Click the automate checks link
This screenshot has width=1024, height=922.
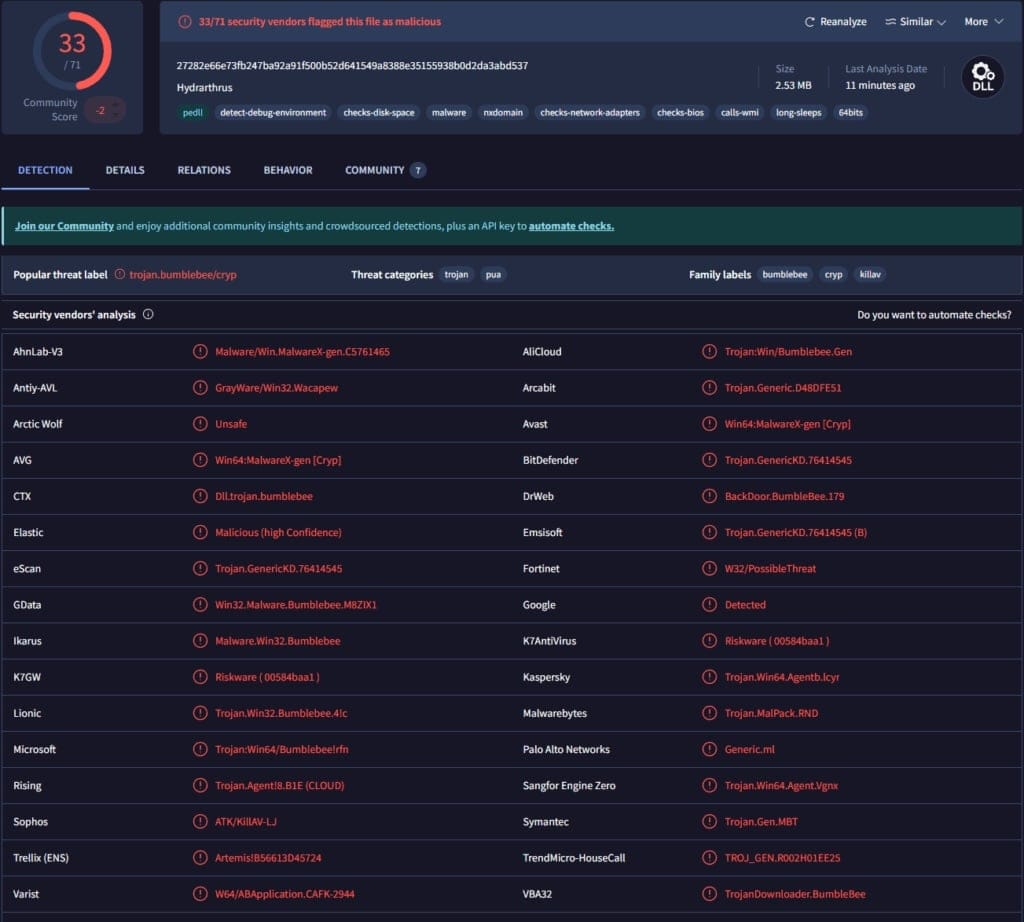coord(571,226)
